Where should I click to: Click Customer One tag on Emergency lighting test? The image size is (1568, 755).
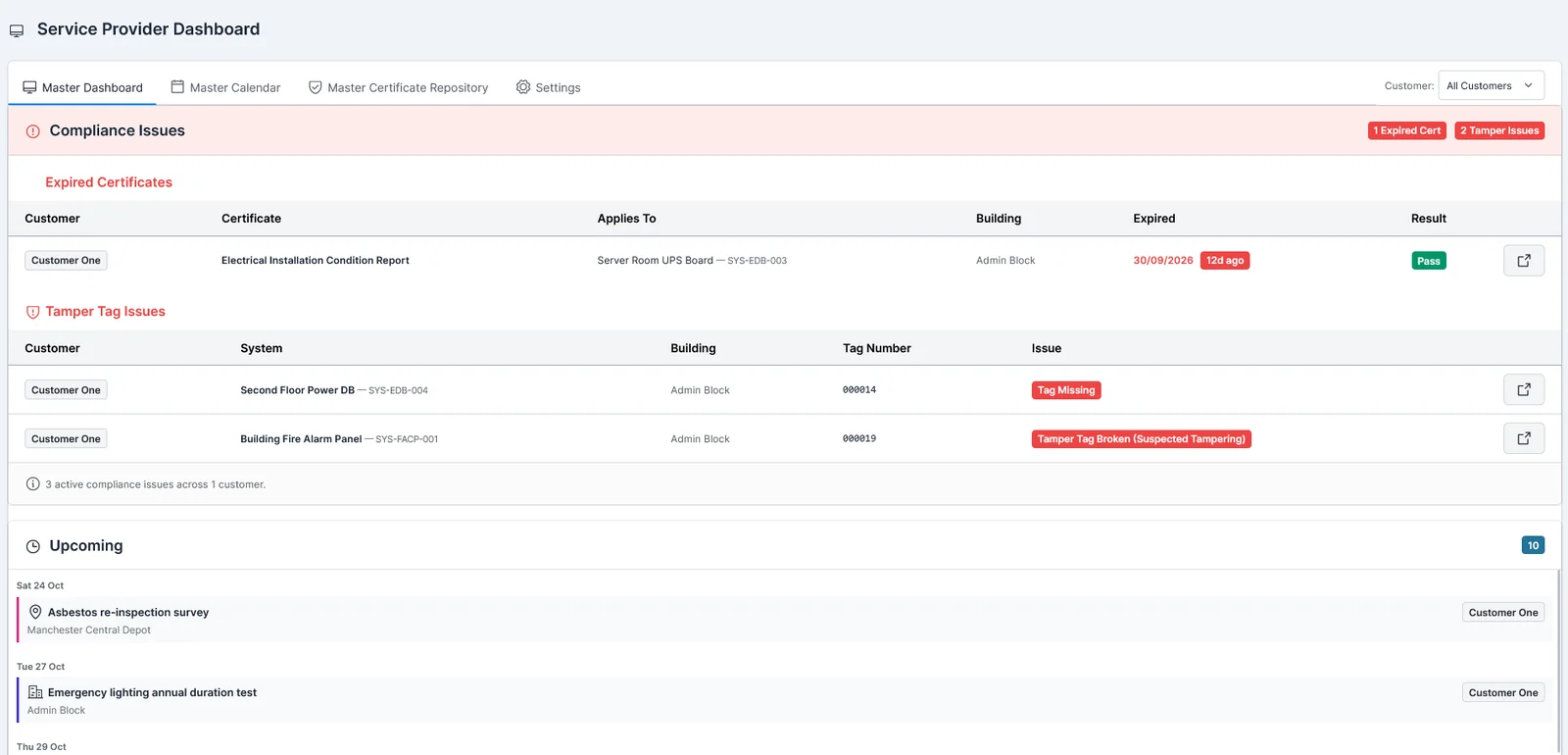click(x=1503, y=693)
